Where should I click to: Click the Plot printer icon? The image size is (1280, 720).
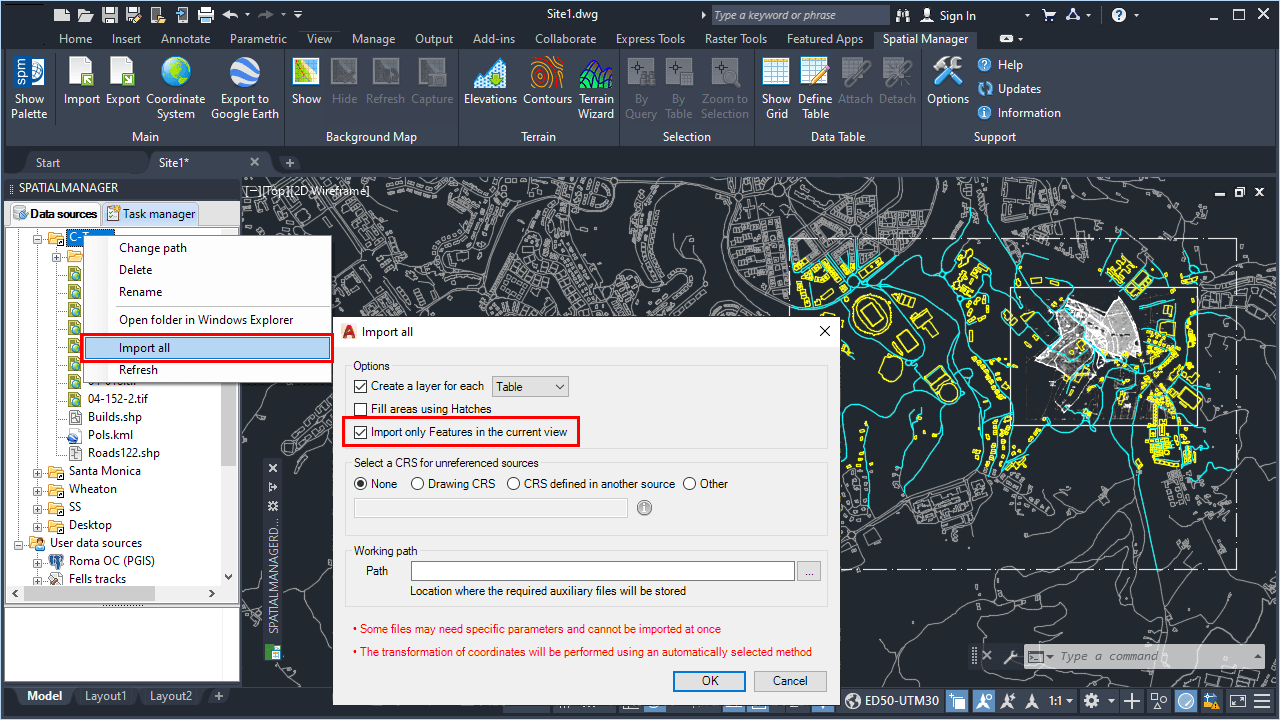pos(205,14)
